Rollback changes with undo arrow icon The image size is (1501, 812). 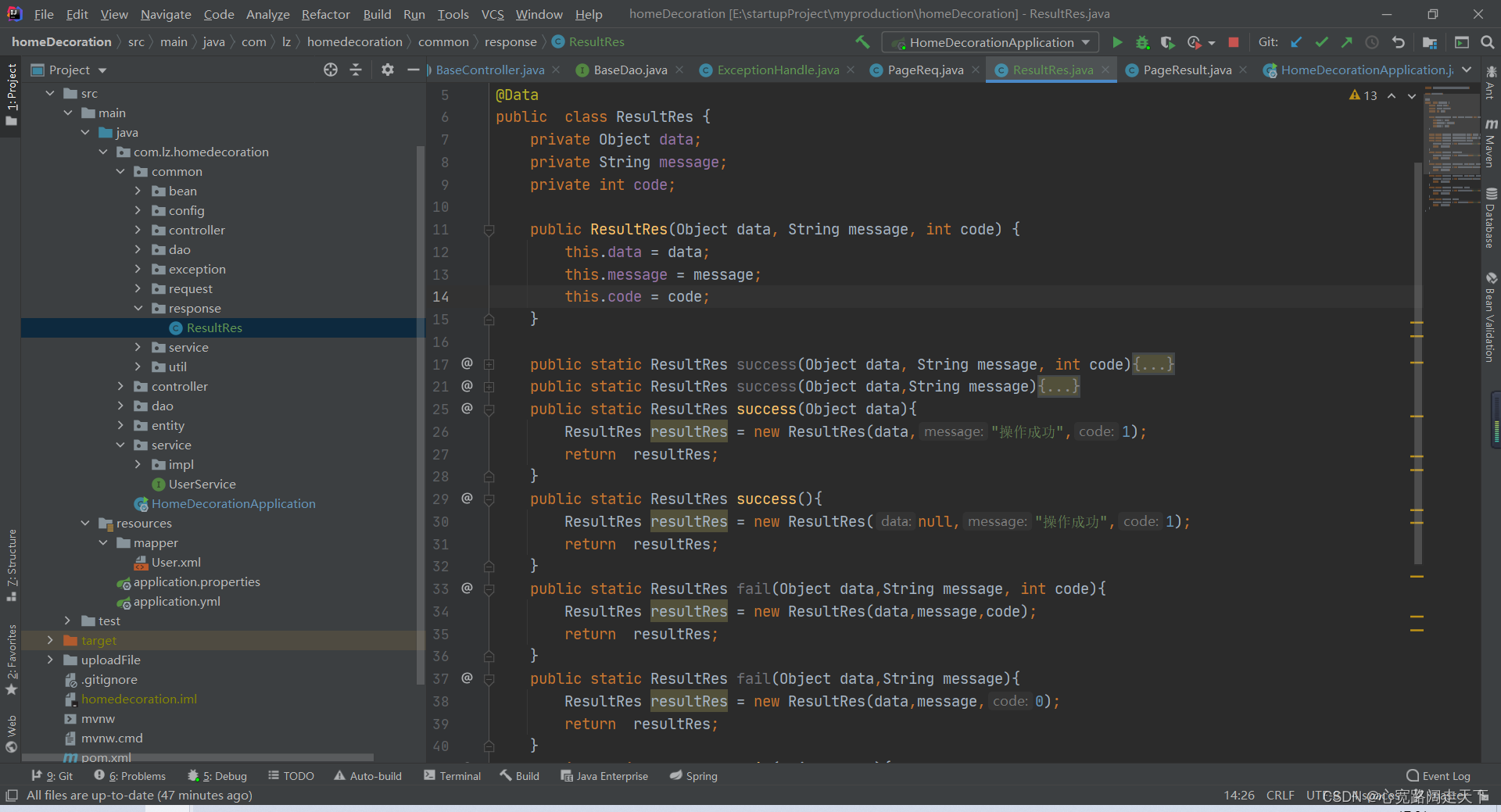pyautogui.click(x=1399, y=42)
